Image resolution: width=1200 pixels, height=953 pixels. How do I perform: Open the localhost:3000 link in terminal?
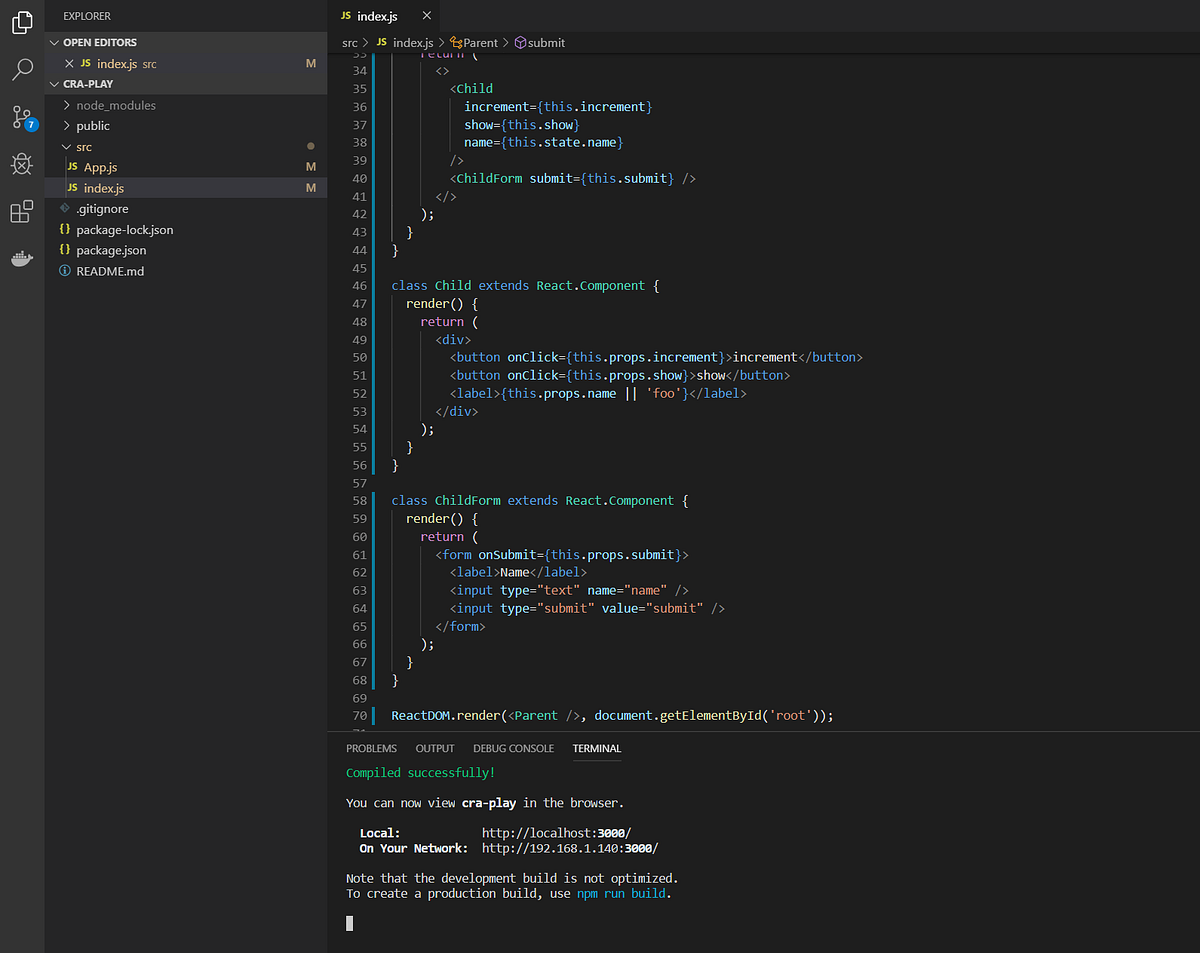[556, 833]
